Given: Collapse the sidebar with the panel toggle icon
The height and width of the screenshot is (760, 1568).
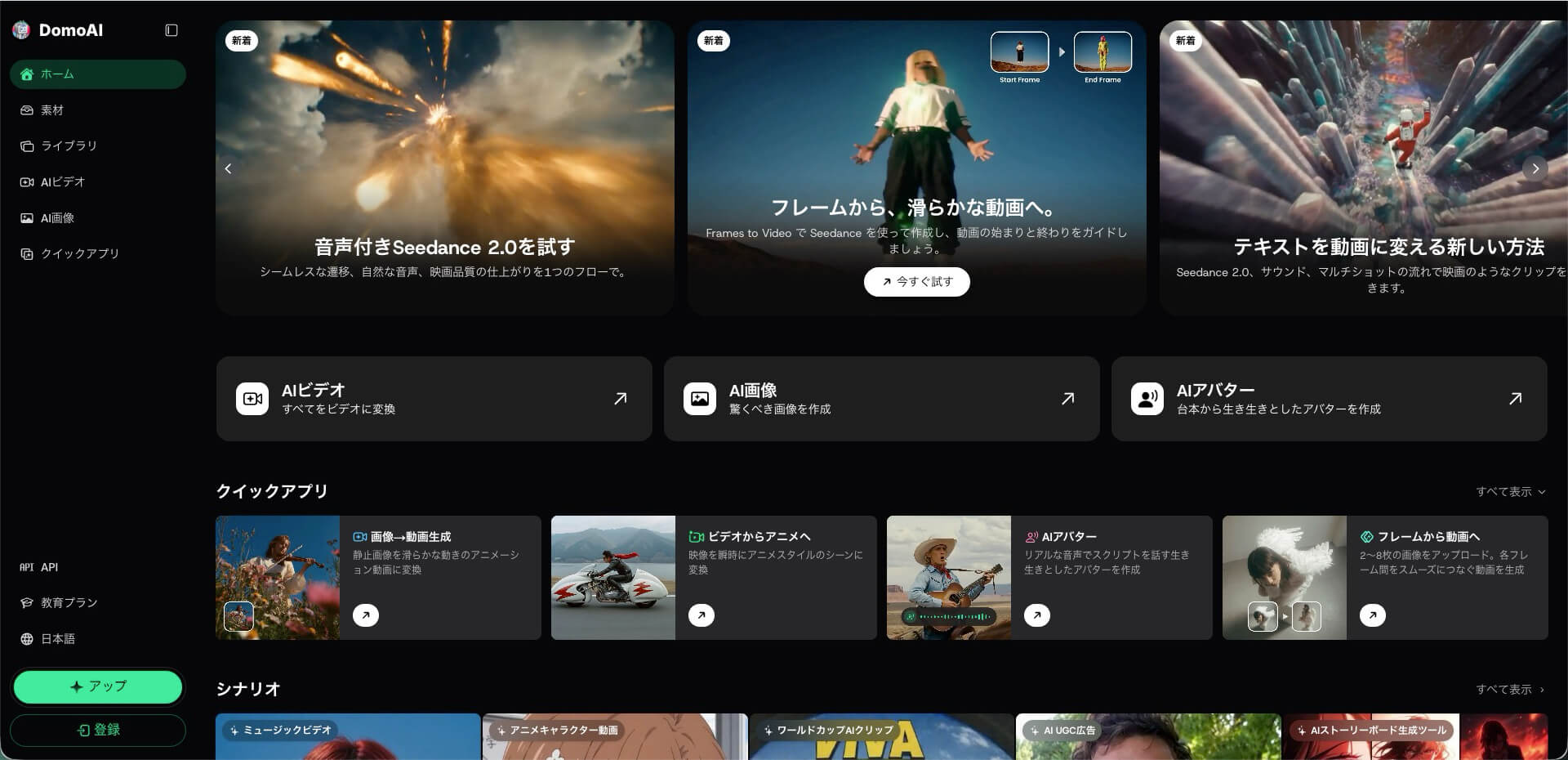Looking at the screenshot, I should [x=171, y=30].
